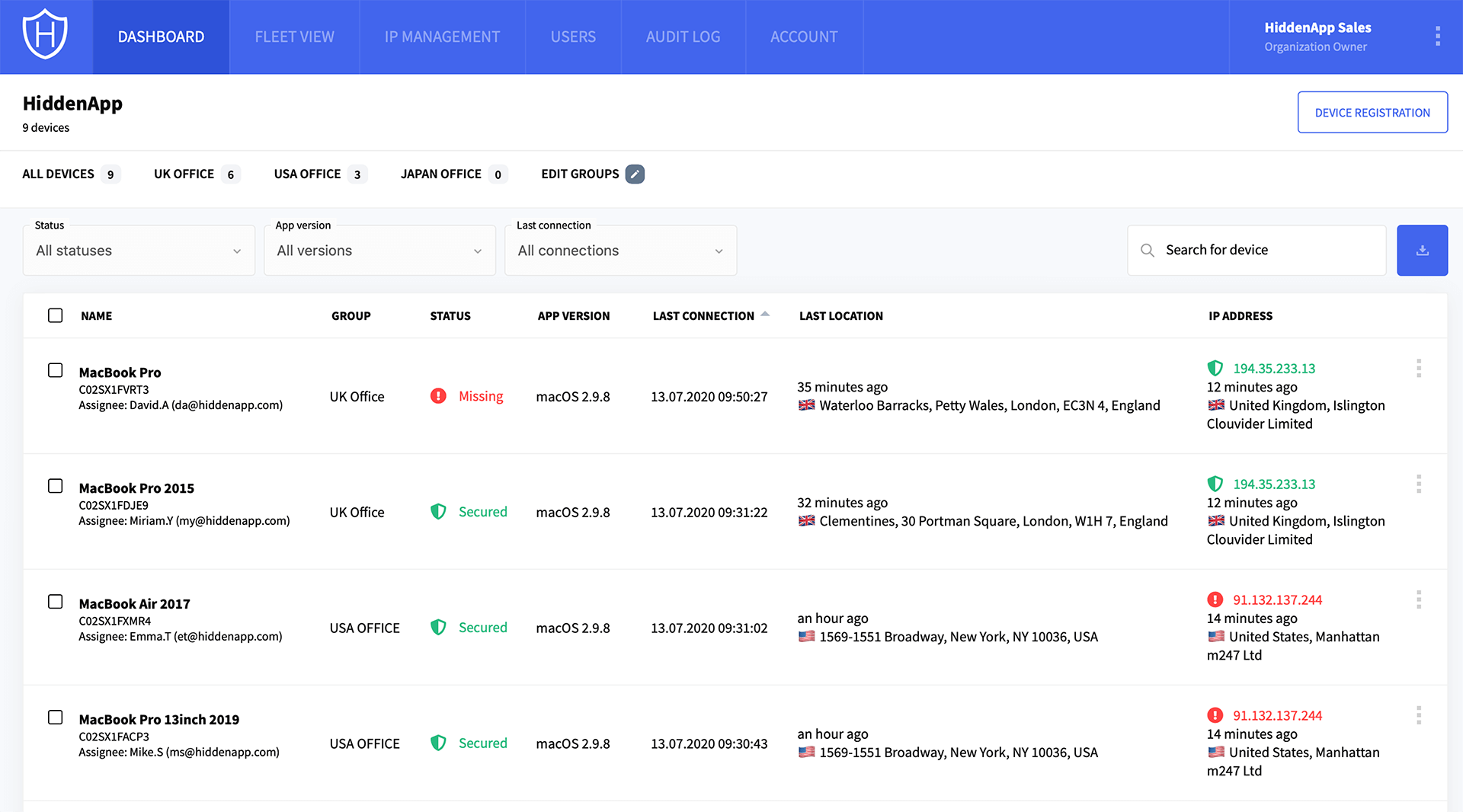The height and width of the screenshot is (812, 1463).
Task: Check the MacBook Pro 2015 row checkbox
Action: click(x=55, y=486)
